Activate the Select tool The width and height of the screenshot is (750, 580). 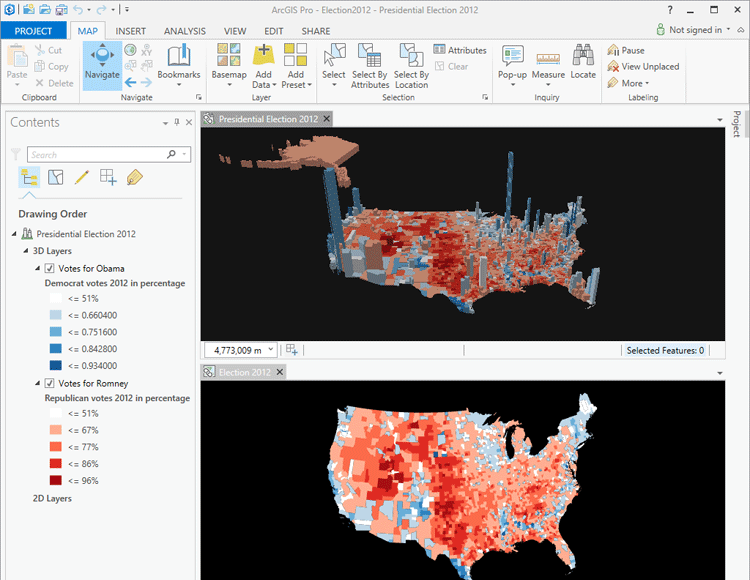[x=333, y=66]
